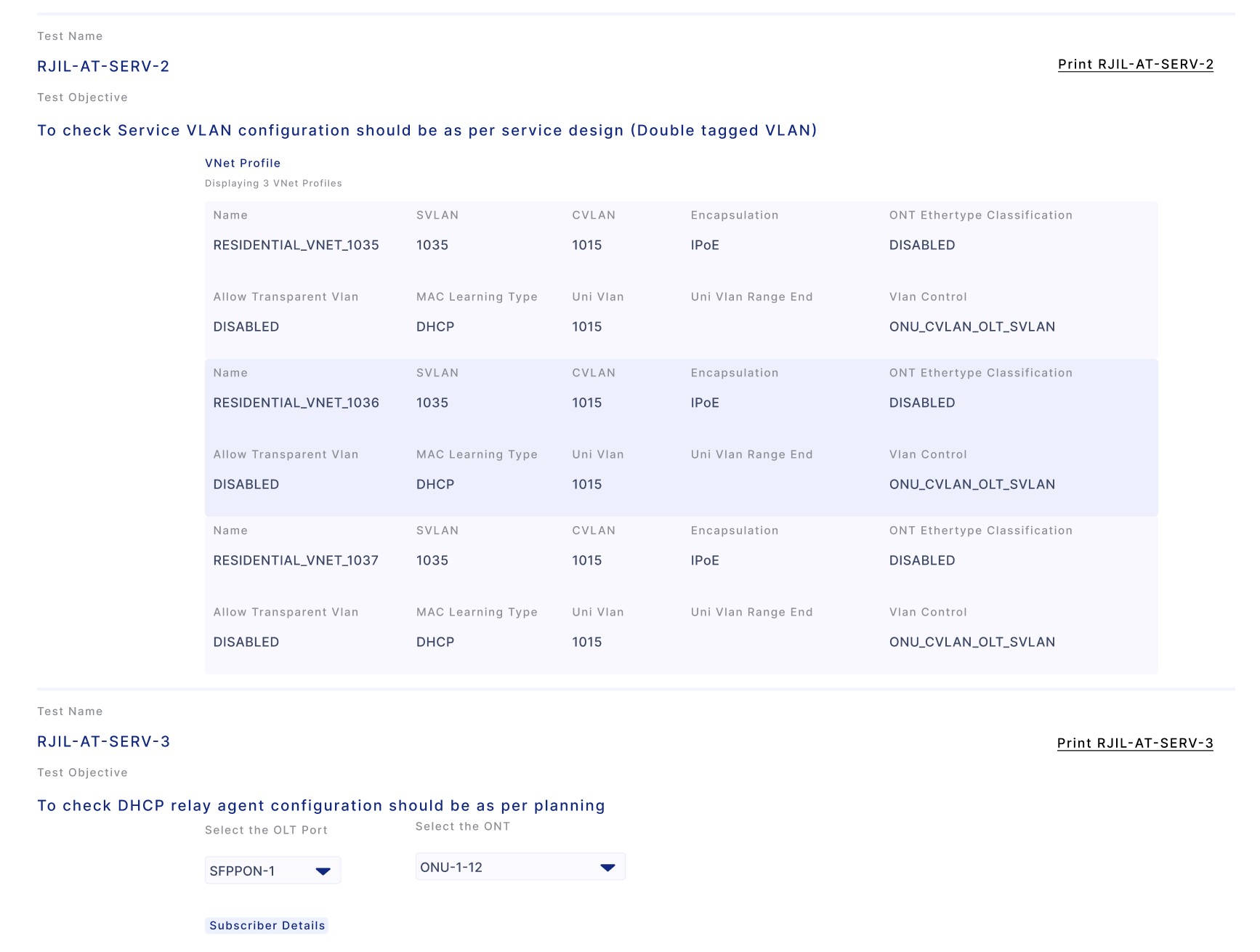Expand the ONU-1-12 ONT dropdown
The width and height of the screenshot is (1260, 952).
coord(520,867)
